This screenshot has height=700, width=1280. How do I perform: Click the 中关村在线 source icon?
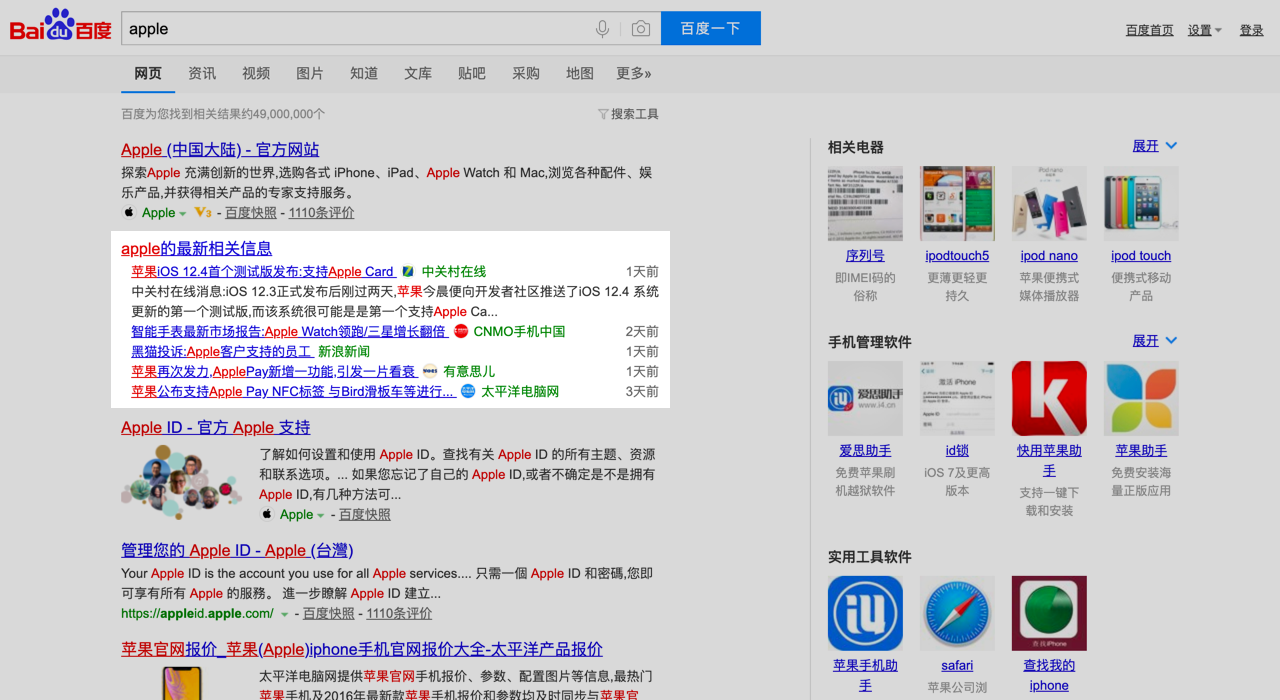(x=408, y=272)
